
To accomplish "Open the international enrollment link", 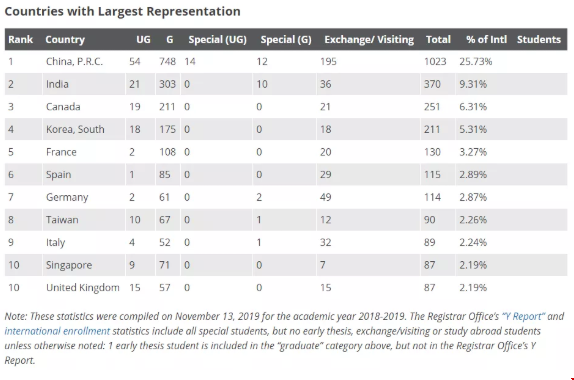I will pos(57,331).
